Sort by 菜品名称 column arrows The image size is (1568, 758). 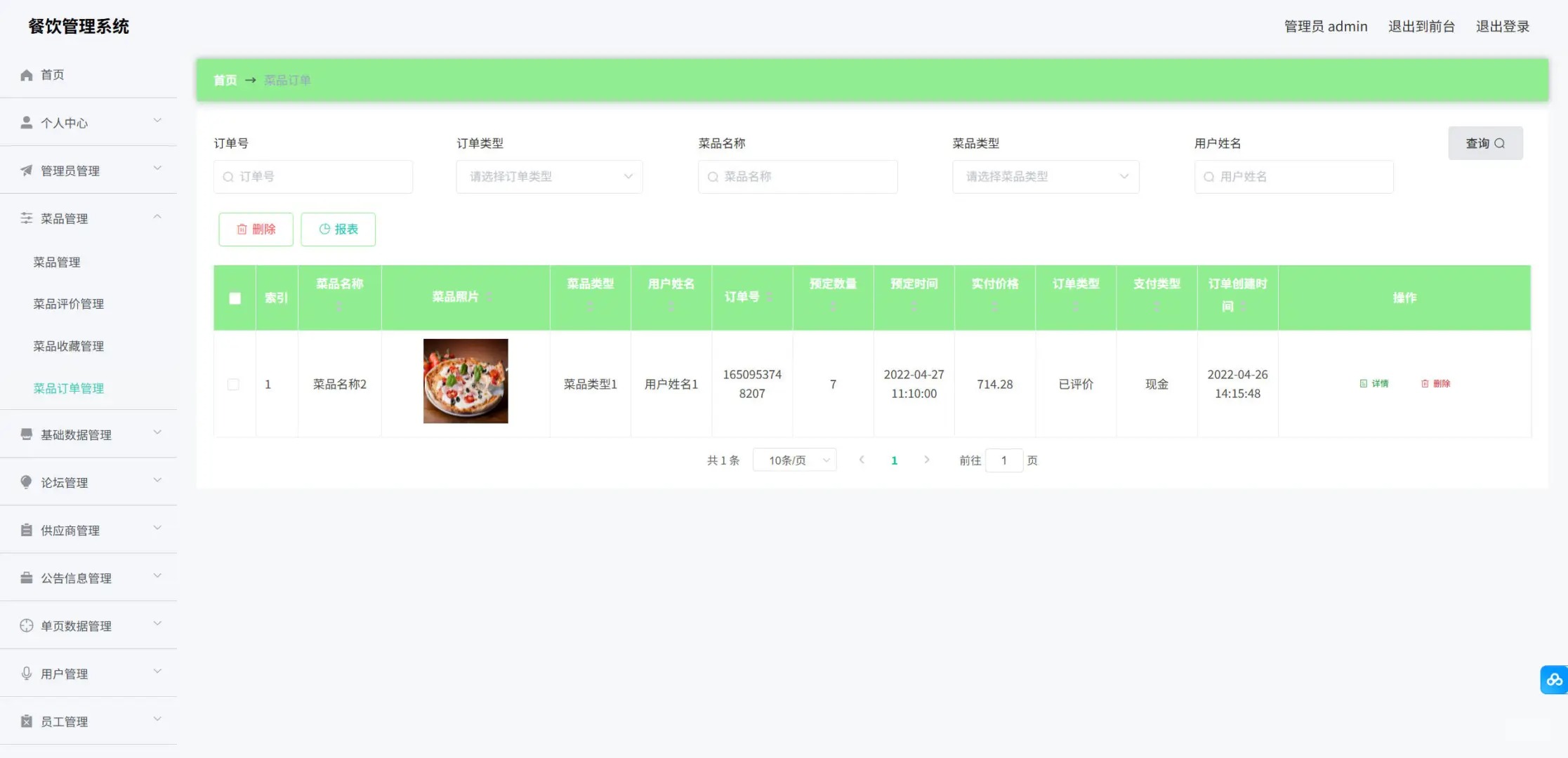point(339,307)
